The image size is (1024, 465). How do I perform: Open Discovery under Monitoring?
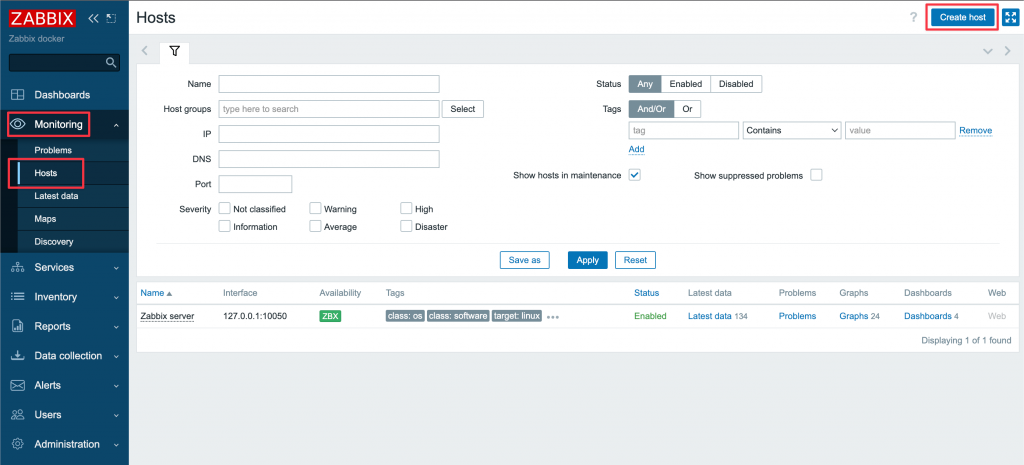[54, 242]
